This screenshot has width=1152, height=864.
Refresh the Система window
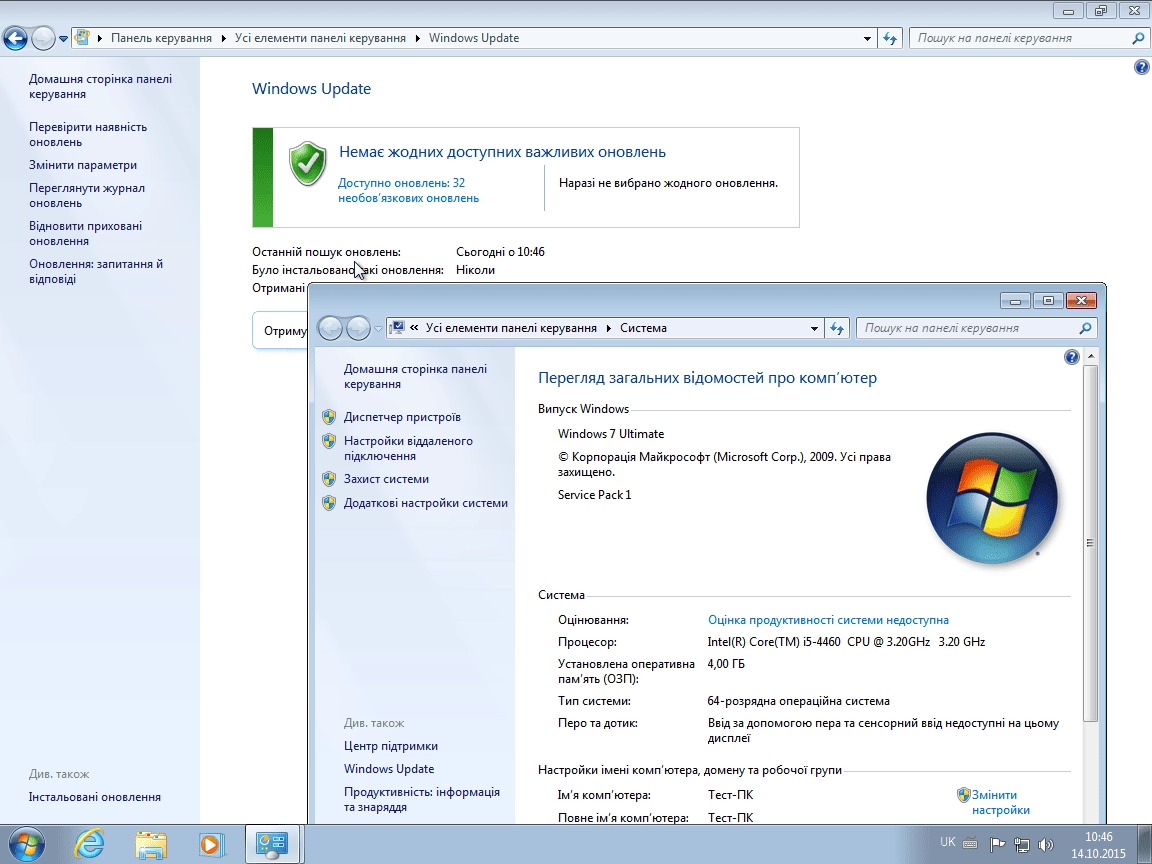coord(837,328)
